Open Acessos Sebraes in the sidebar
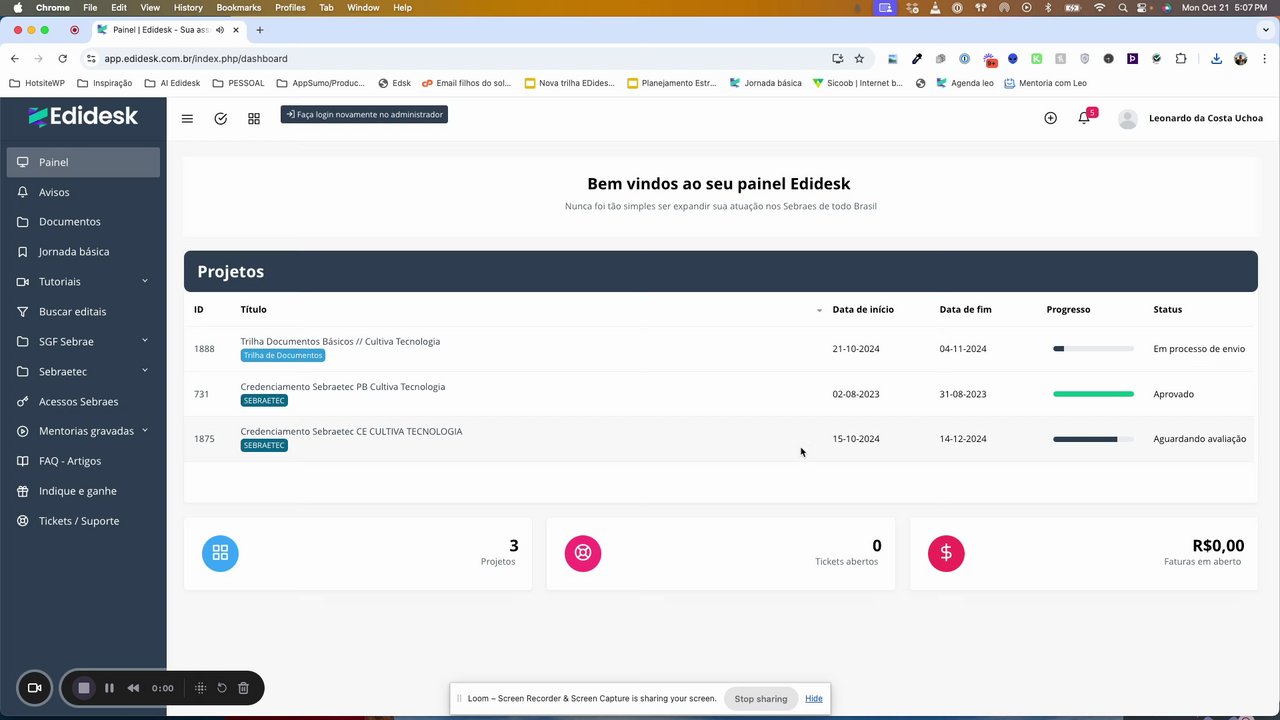 pyautogui.click(x=83, y=401)
